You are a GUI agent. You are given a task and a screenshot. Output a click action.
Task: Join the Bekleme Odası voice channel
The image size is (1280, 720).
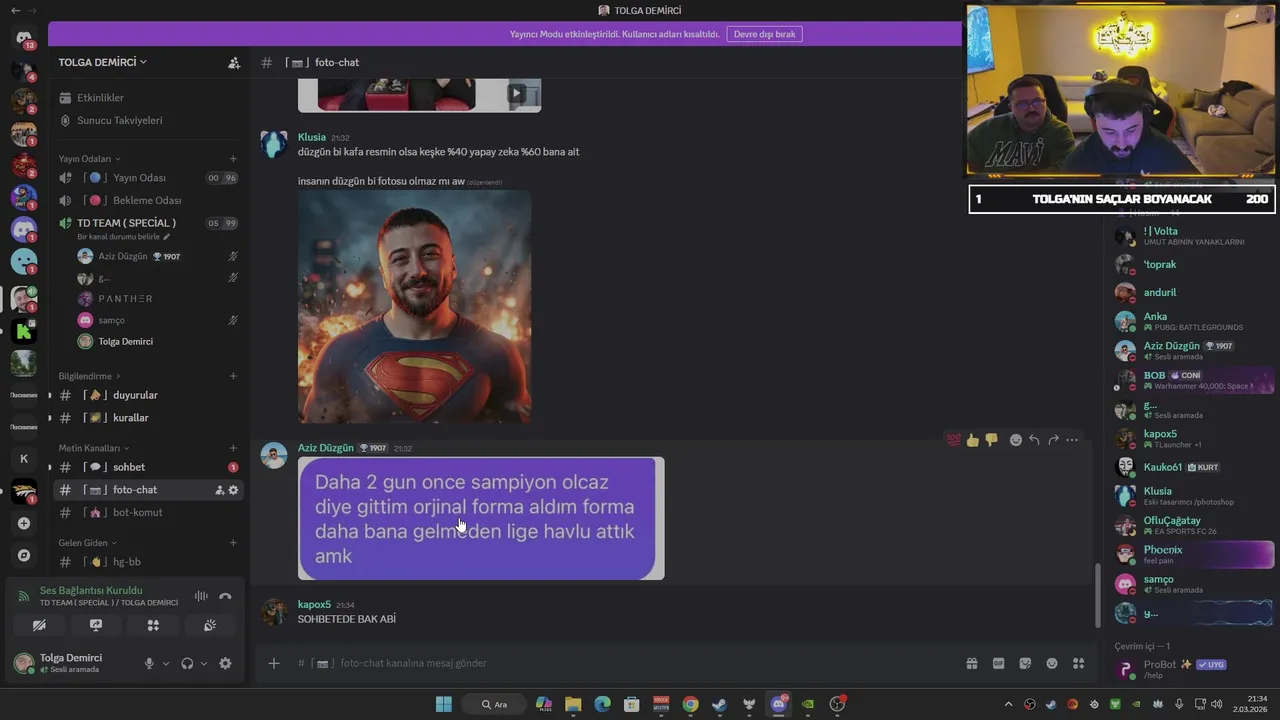148,200
